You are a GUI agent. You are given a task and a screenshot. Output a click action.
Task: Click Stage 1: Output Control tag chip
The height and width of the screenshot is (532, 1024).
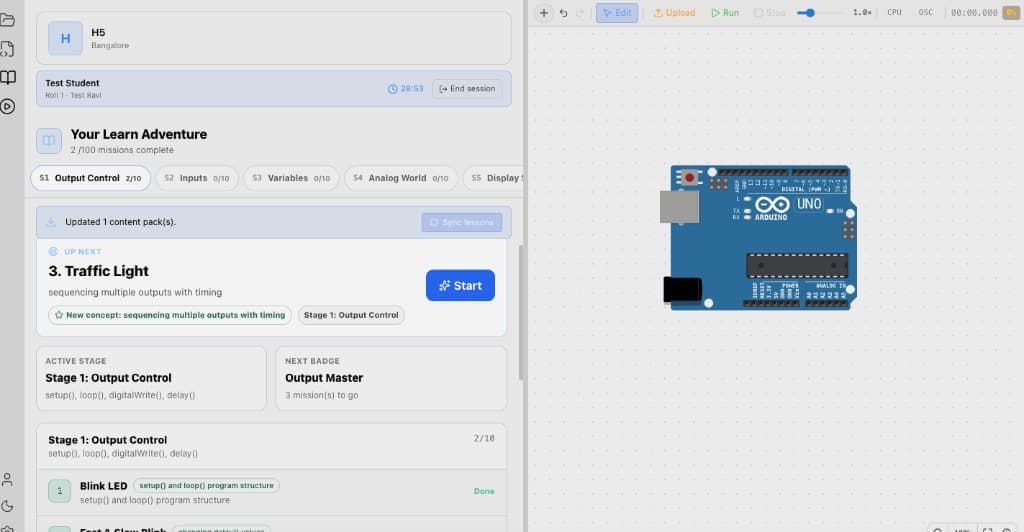coord(351,315)
